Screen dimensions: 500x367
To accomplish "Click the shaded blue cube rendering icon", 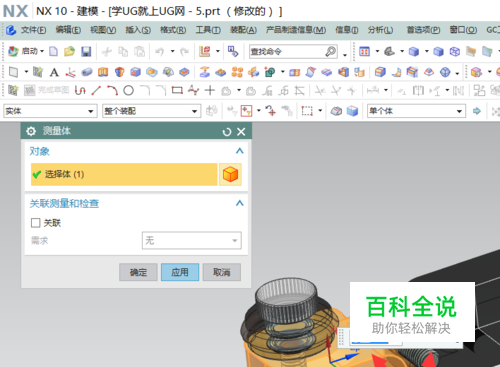I will 438,51.
